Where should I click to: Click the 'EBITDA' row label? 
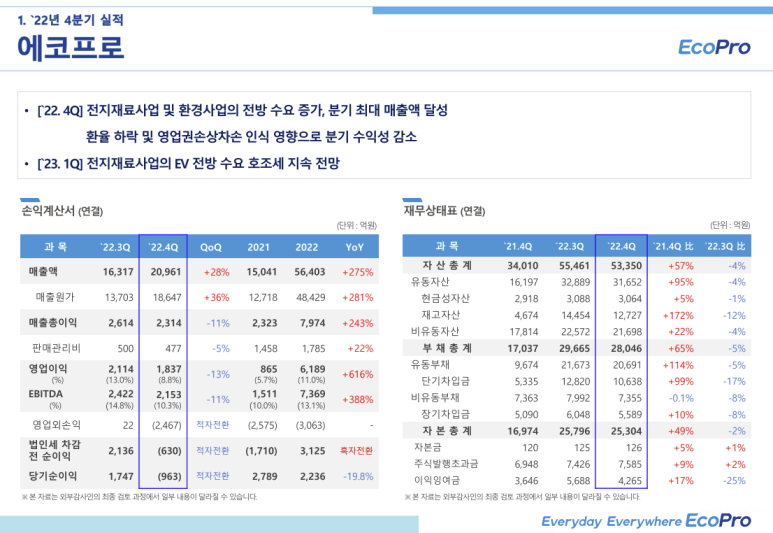coord(45,394)
